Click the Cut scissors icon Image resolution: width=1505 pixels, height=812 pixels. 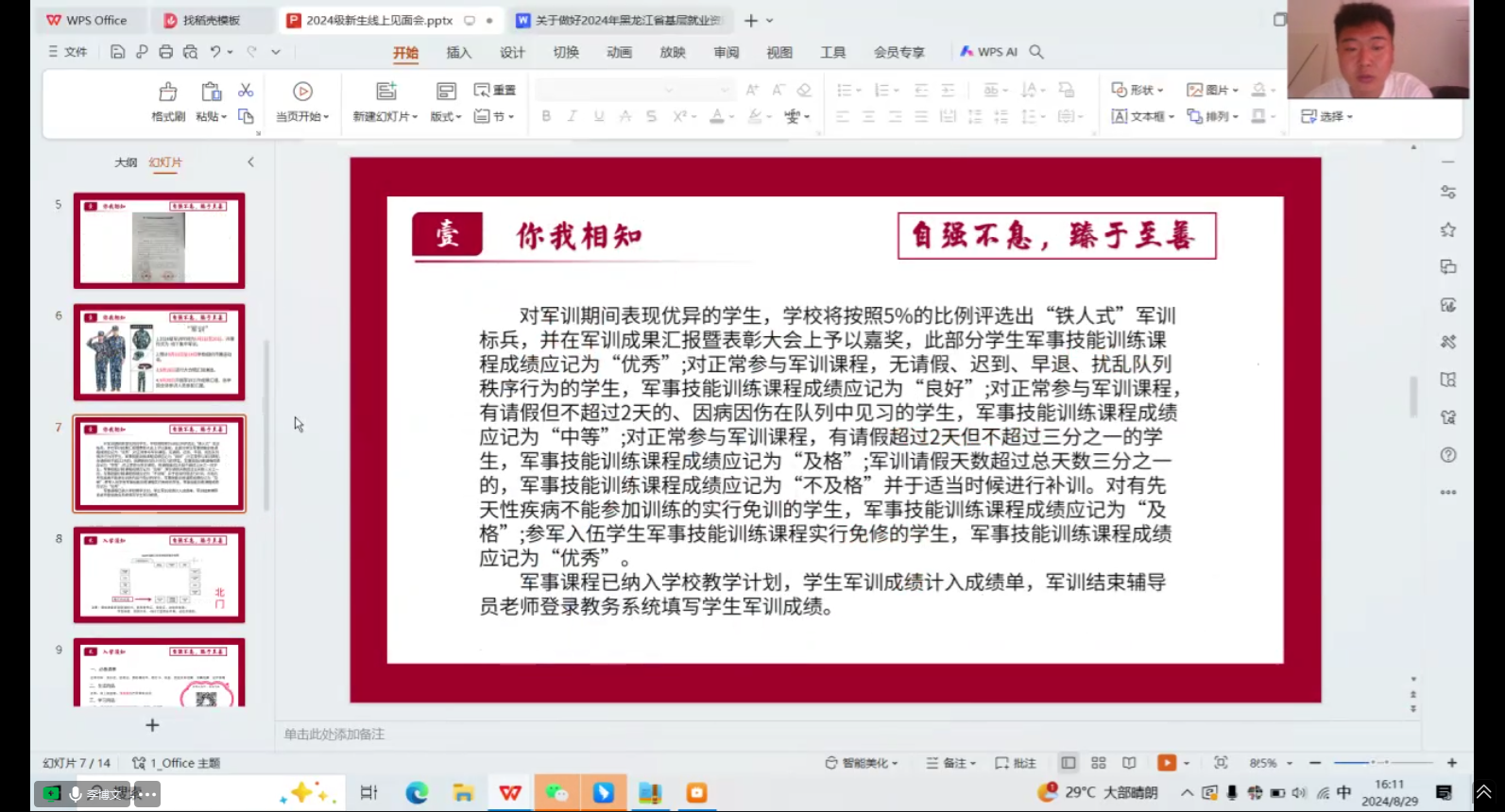[246, 91]
